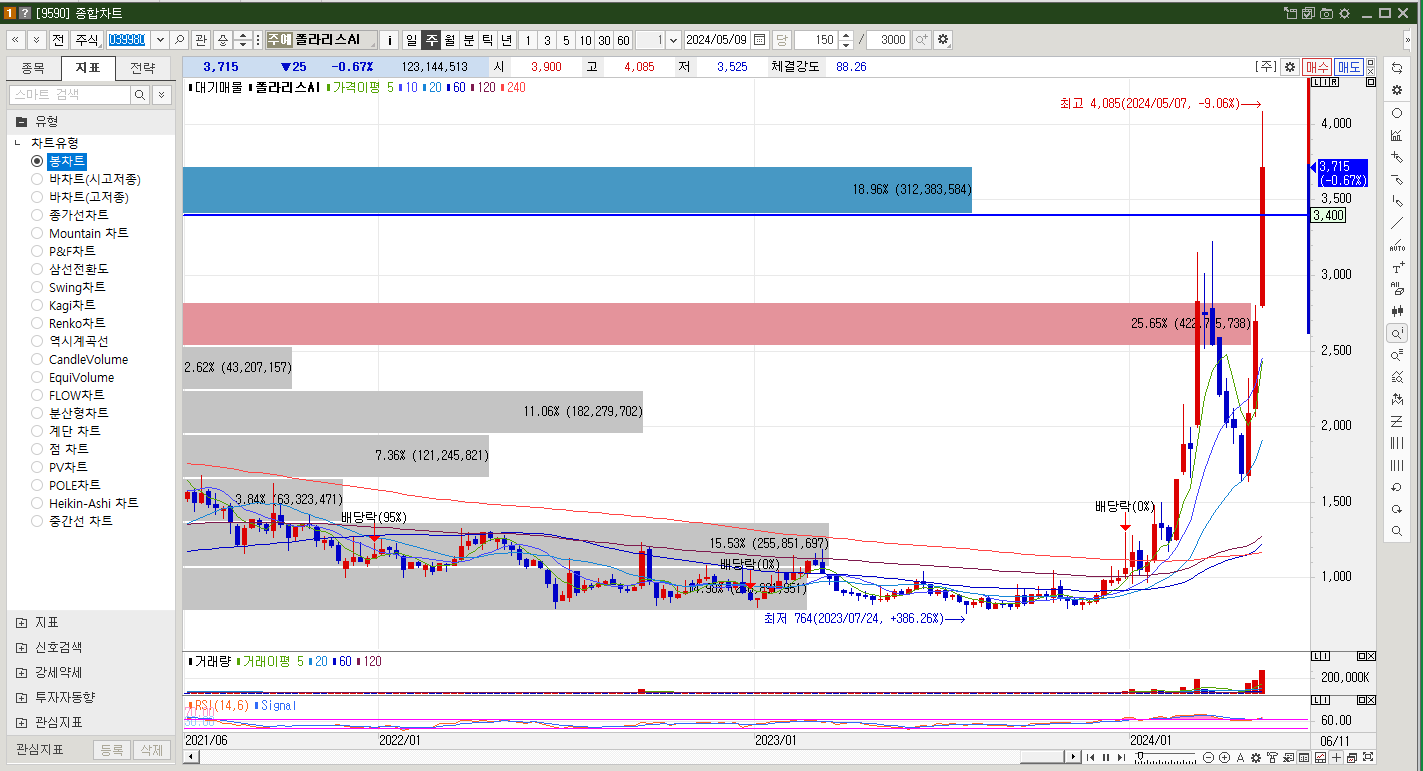This screenshot has width=1423, height=771.
Task: Select the 분 minute period button
Action: click(x=469, y=40)
